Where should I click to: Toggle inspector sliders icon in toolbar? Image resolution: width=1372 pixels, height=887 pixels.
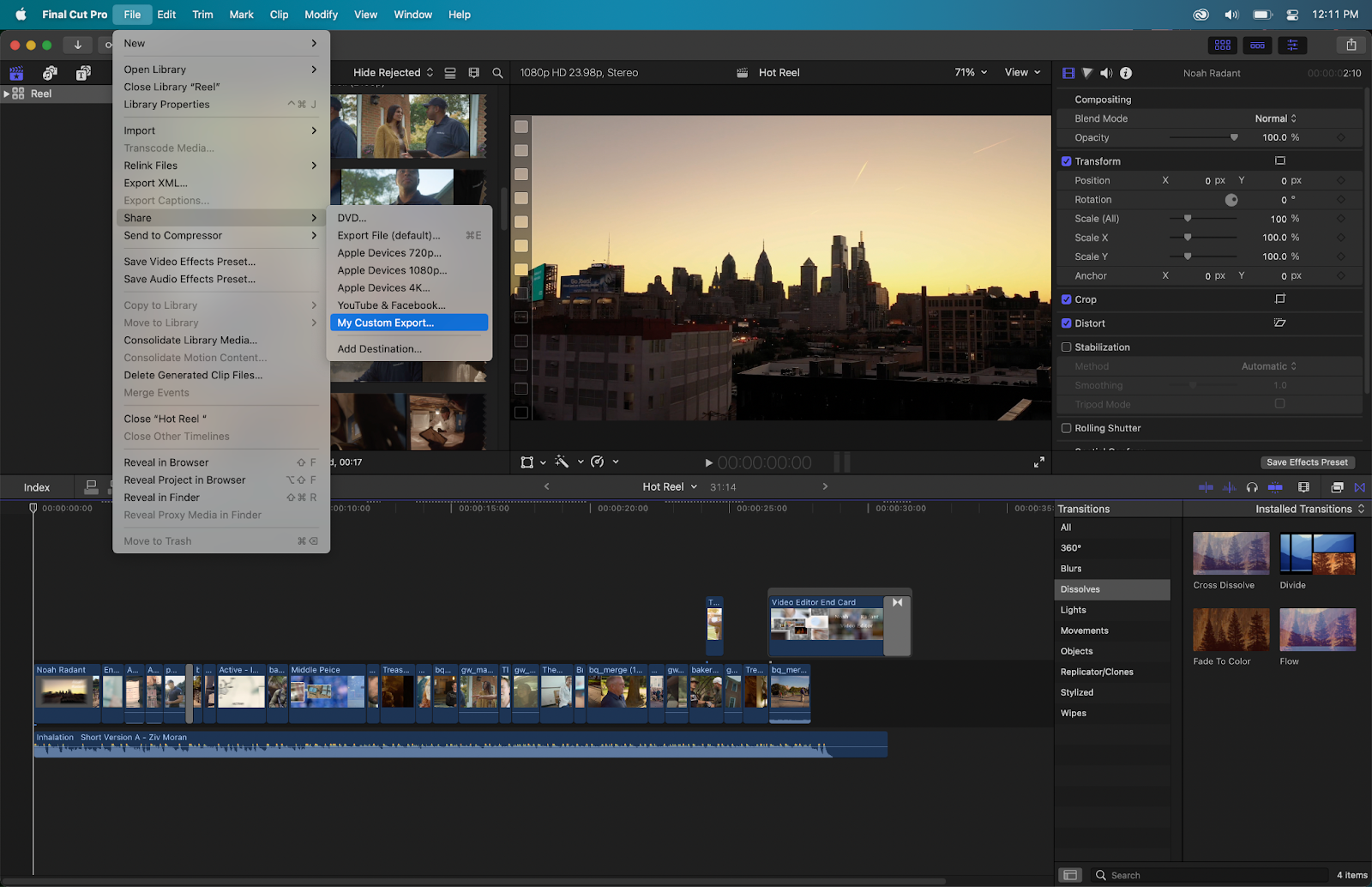click(1292, 45)
